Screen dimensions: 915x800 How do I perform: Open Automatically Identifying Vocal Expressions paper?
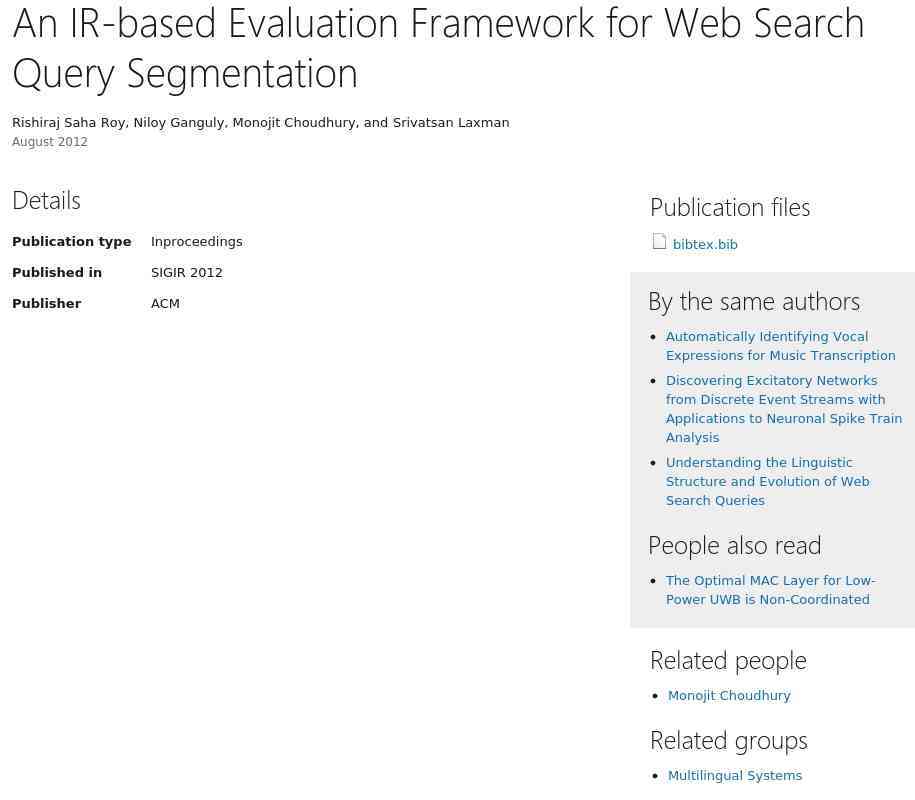click(x=780, y=346)
